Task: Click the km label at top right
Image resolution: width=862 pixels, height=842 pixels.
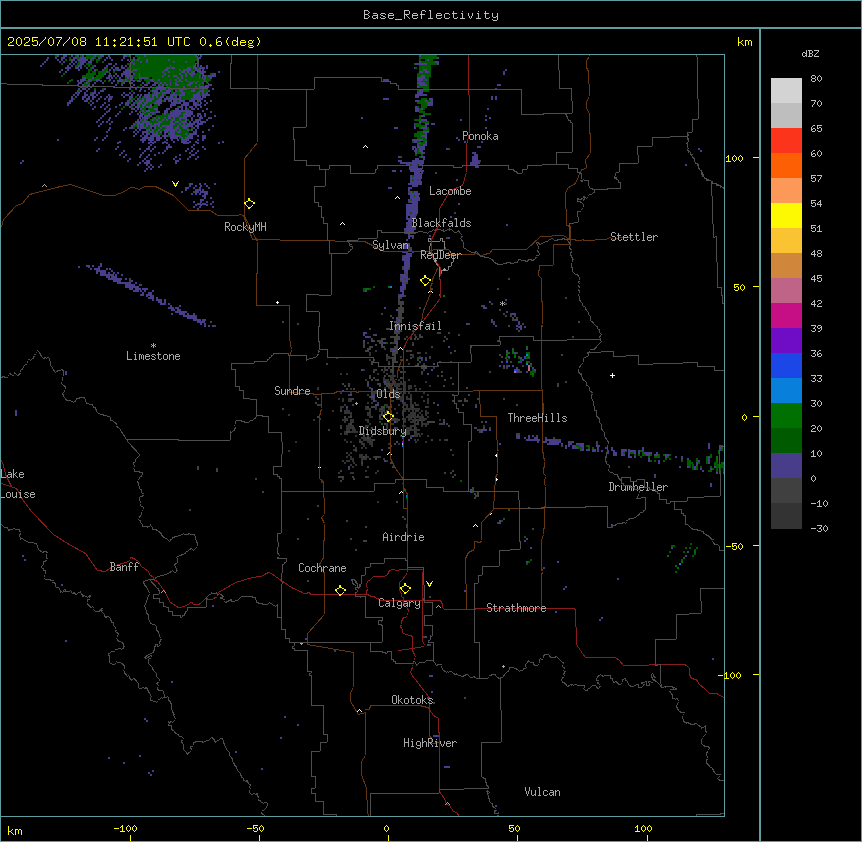Action: [745, 42]
